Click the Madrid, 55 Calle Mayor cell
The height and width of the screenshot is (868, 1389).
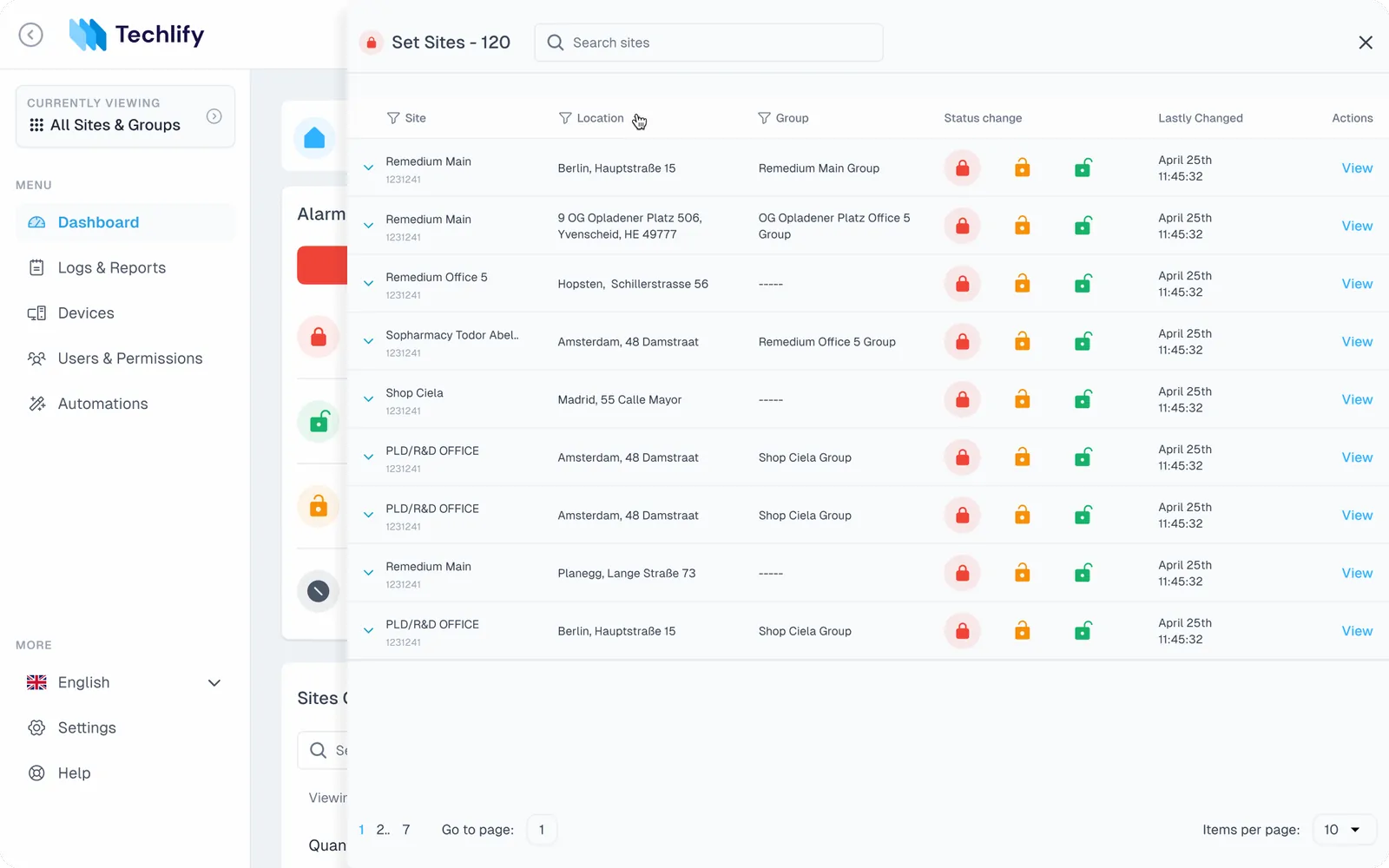(619, 400)
